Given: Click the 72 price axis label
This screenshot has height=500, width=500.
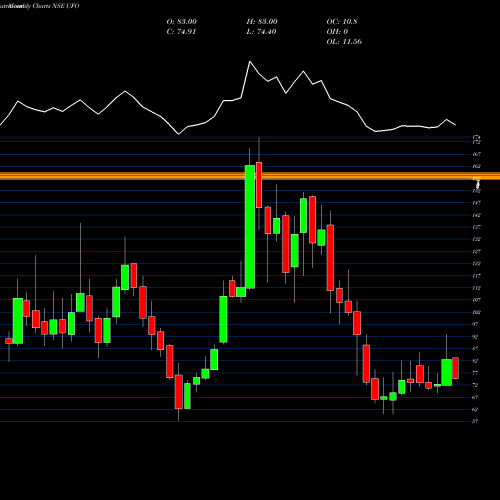Looking at the screenshot, I should [x=476, y=385].
